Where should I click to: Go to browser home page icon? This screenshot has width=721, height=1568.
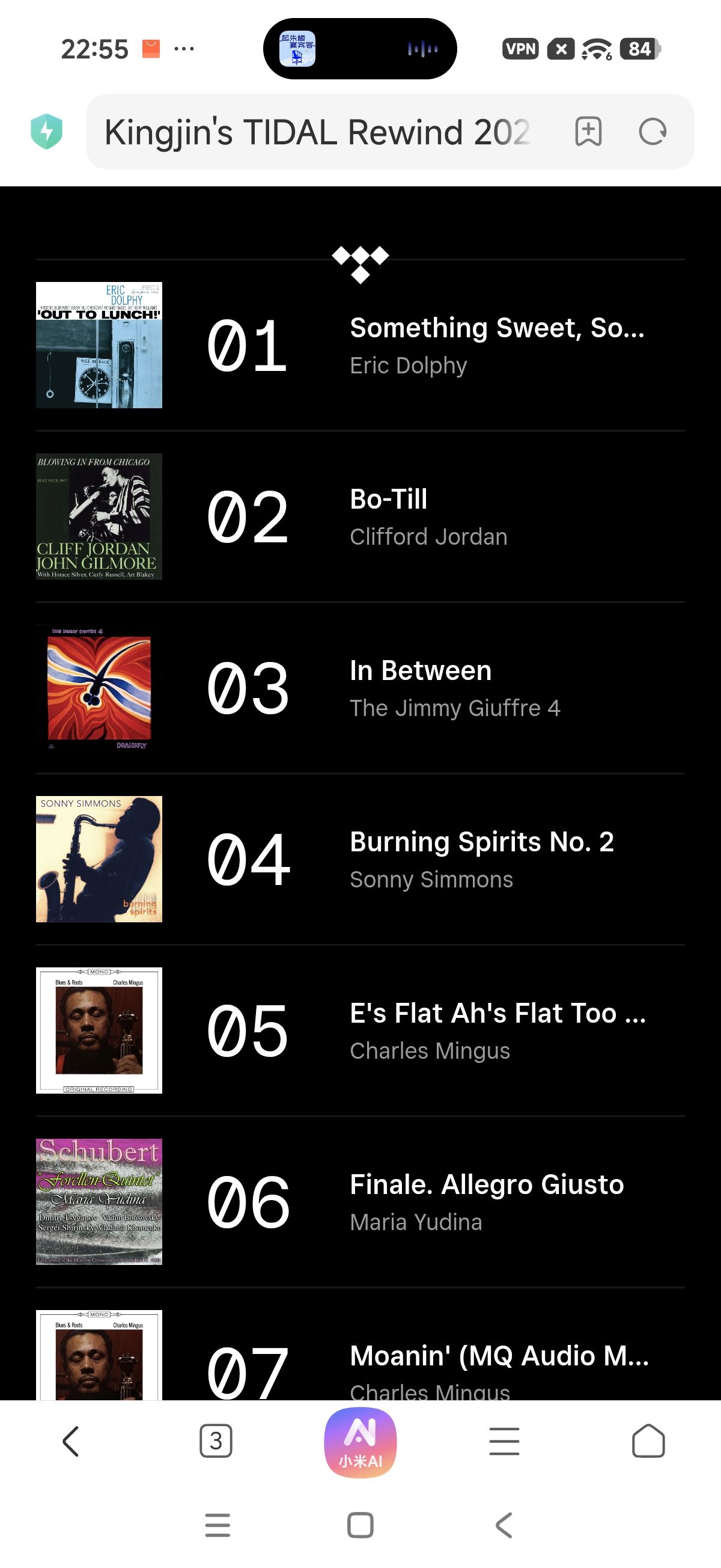648,1441
